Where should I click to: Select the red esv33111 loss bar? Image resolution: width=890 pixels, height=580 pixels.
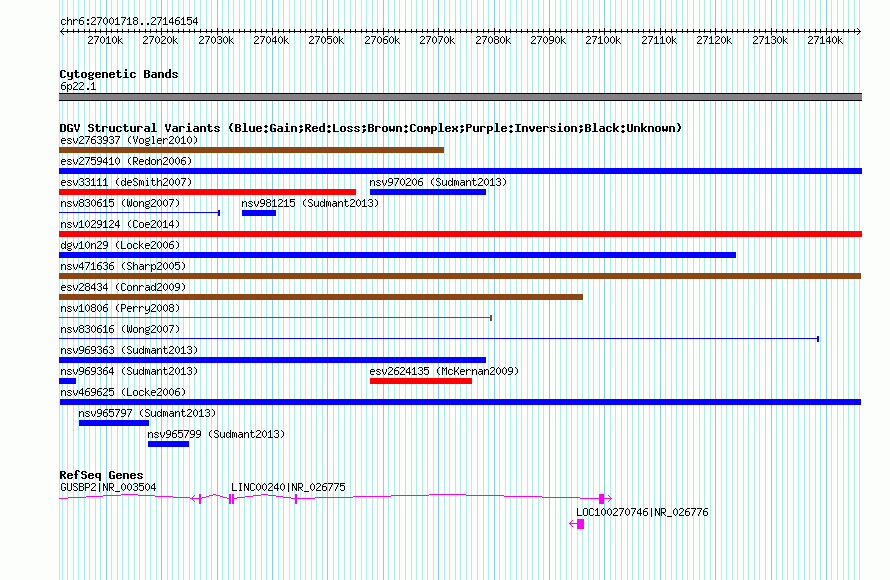207,192
